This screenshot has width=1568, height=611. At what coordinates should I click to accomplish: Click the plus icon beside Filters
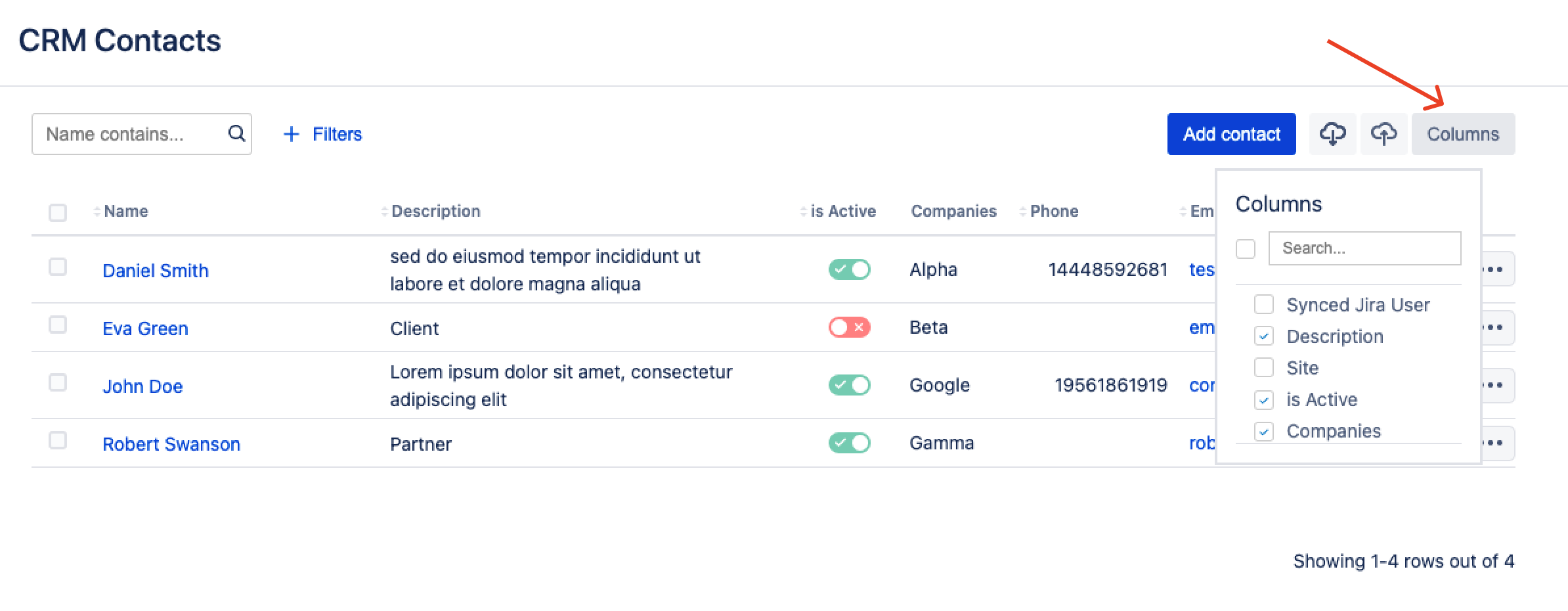coord(291,134)
